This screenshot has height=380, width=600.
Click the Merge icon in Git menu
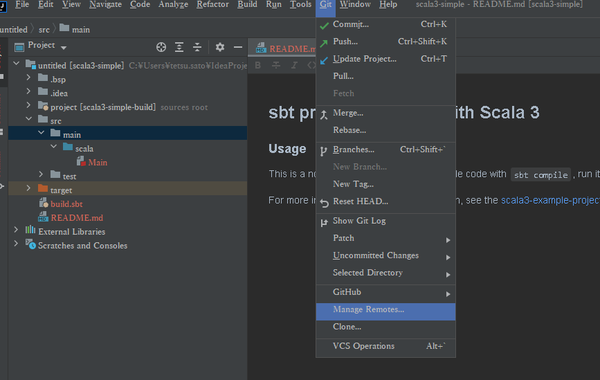click(x=324, y=114)
